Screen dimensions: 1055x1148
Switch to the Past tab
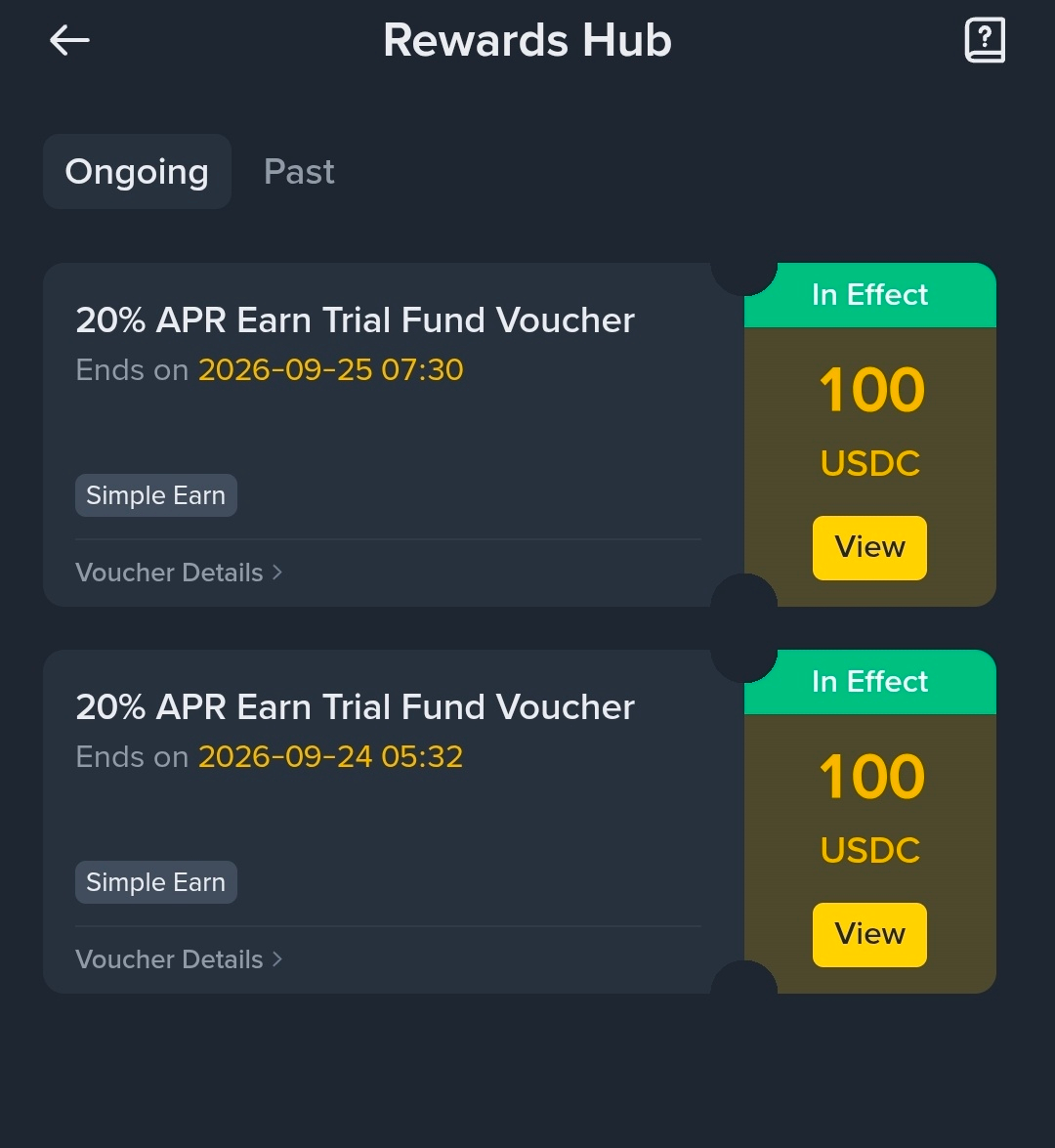click(x=299, y=171)
